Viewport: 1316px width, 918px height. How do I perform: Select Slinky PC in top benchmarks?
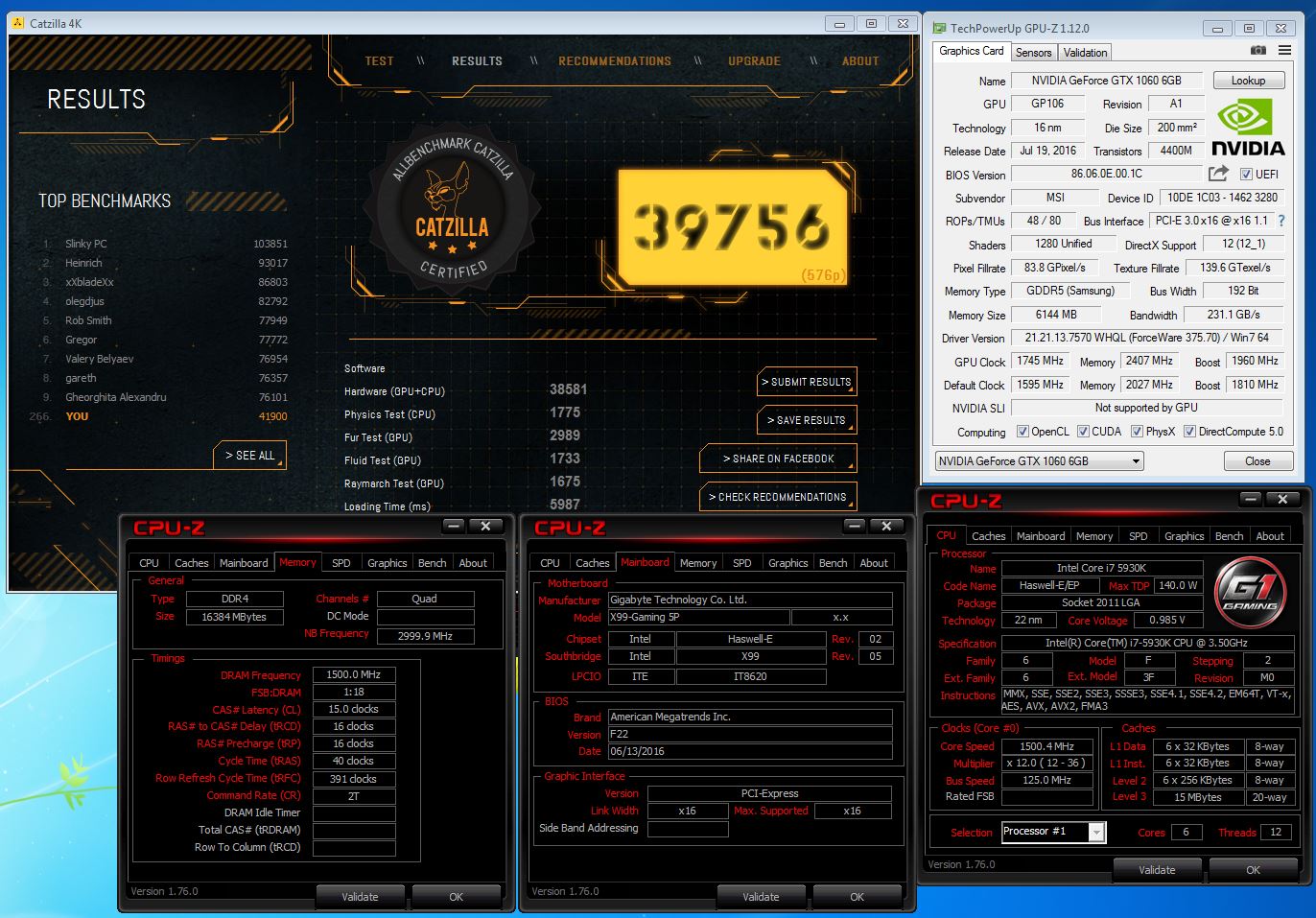point(164,244)
